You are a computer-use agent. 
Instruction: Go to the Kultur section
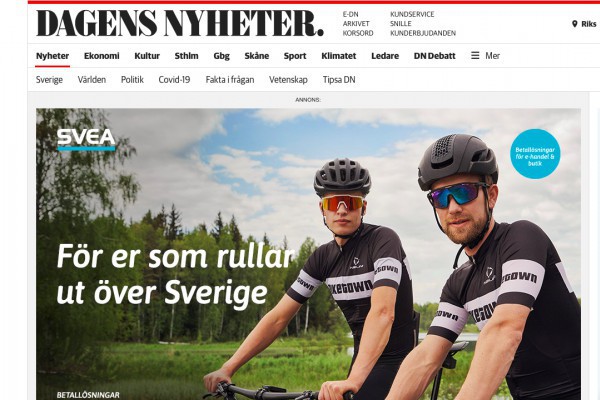point(147,56)
